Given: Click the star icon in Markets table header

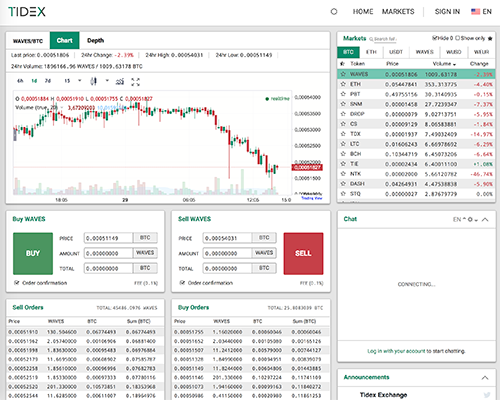Looking at the screenshot, I should 342,64.
